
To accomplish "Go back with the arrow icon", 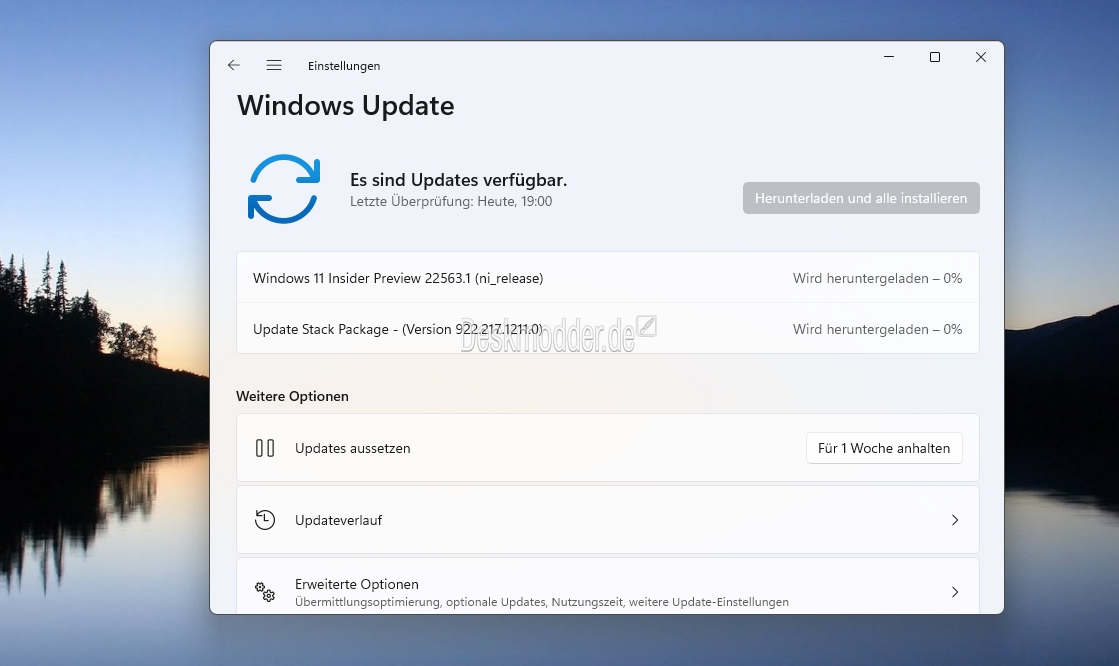I will [x=233, y=65].
